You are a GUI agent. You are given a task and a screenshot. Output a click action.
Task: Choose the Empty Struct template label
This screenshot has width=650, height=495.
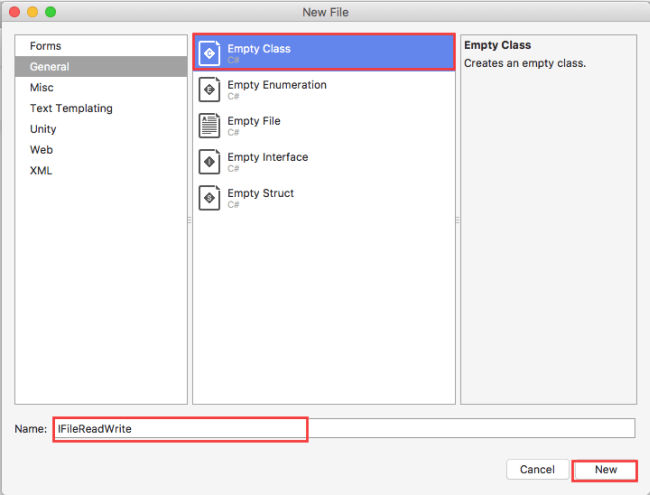point(260,193)
